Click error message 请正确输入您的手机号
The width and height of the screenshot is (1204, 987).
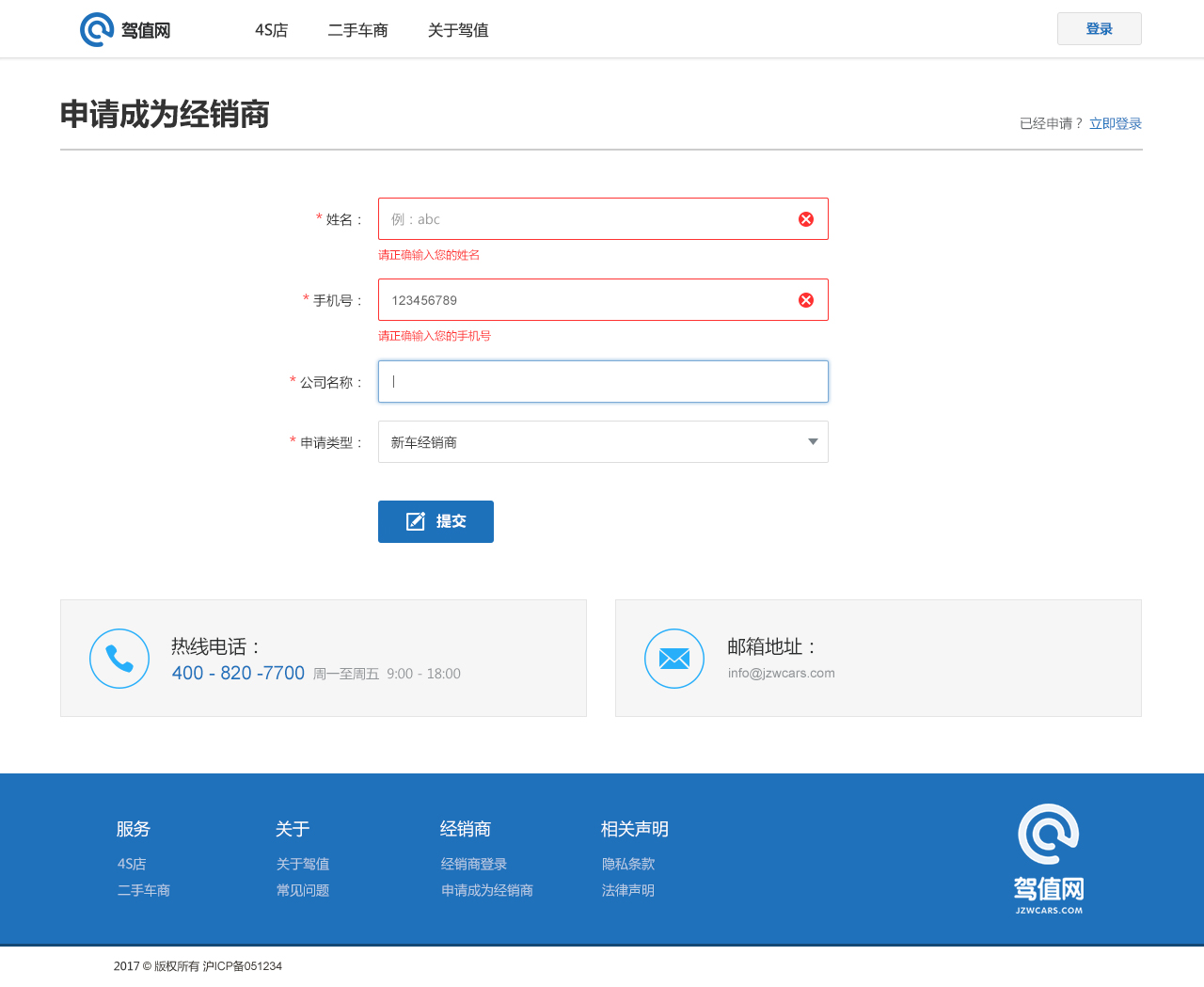tap(435, 336)
